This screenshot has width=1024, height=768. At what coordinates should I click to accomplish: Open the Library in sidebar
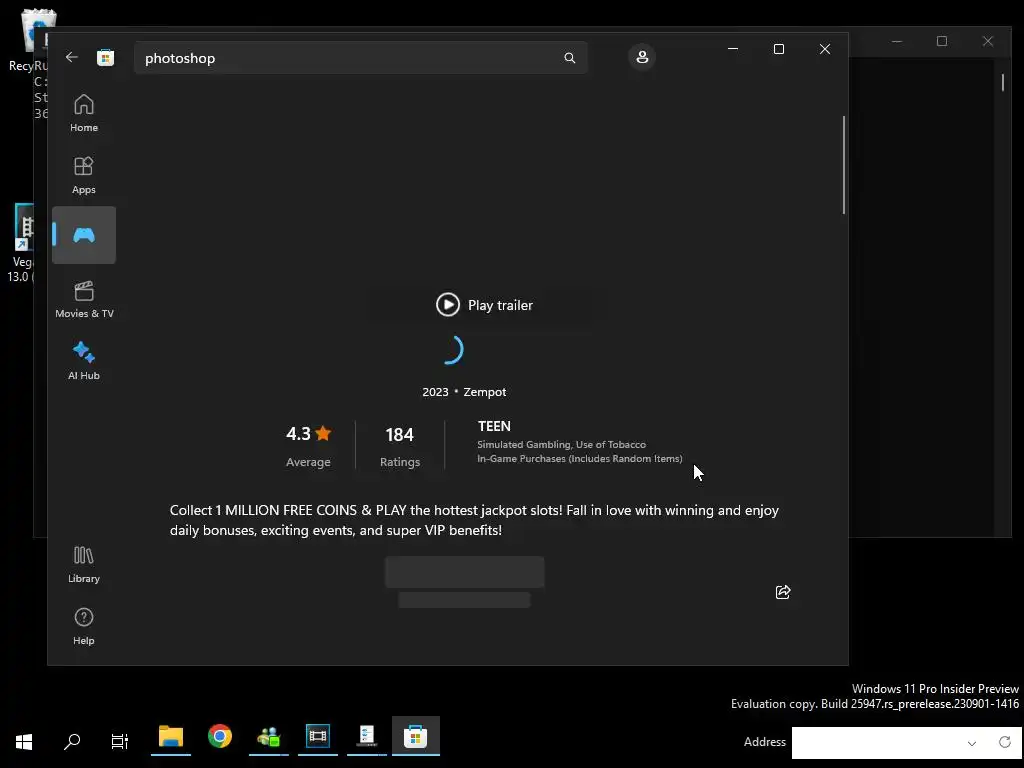(84, 564)
